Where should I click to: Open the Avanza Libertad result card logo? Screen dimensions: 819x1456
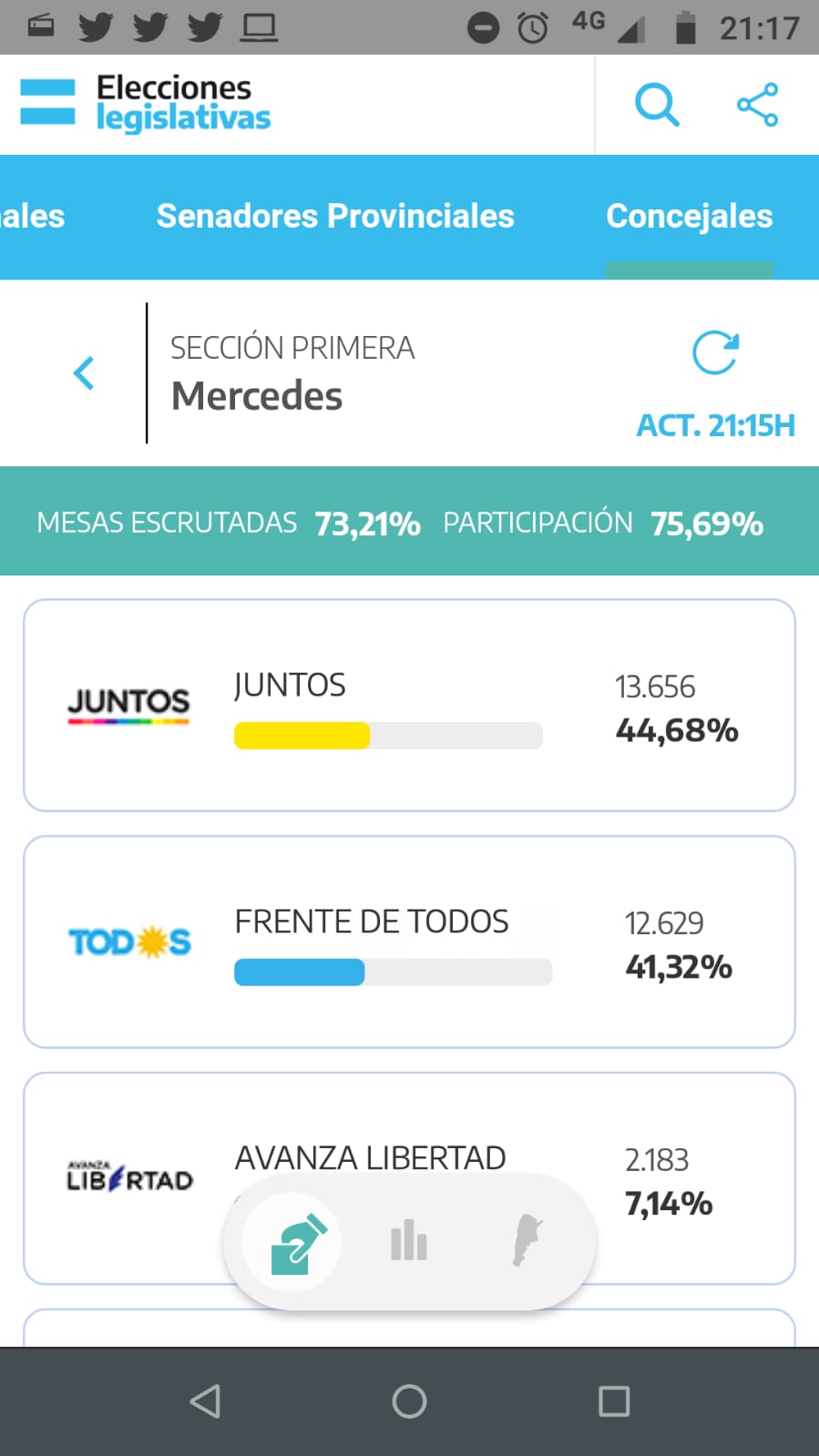click(129, 1177)
